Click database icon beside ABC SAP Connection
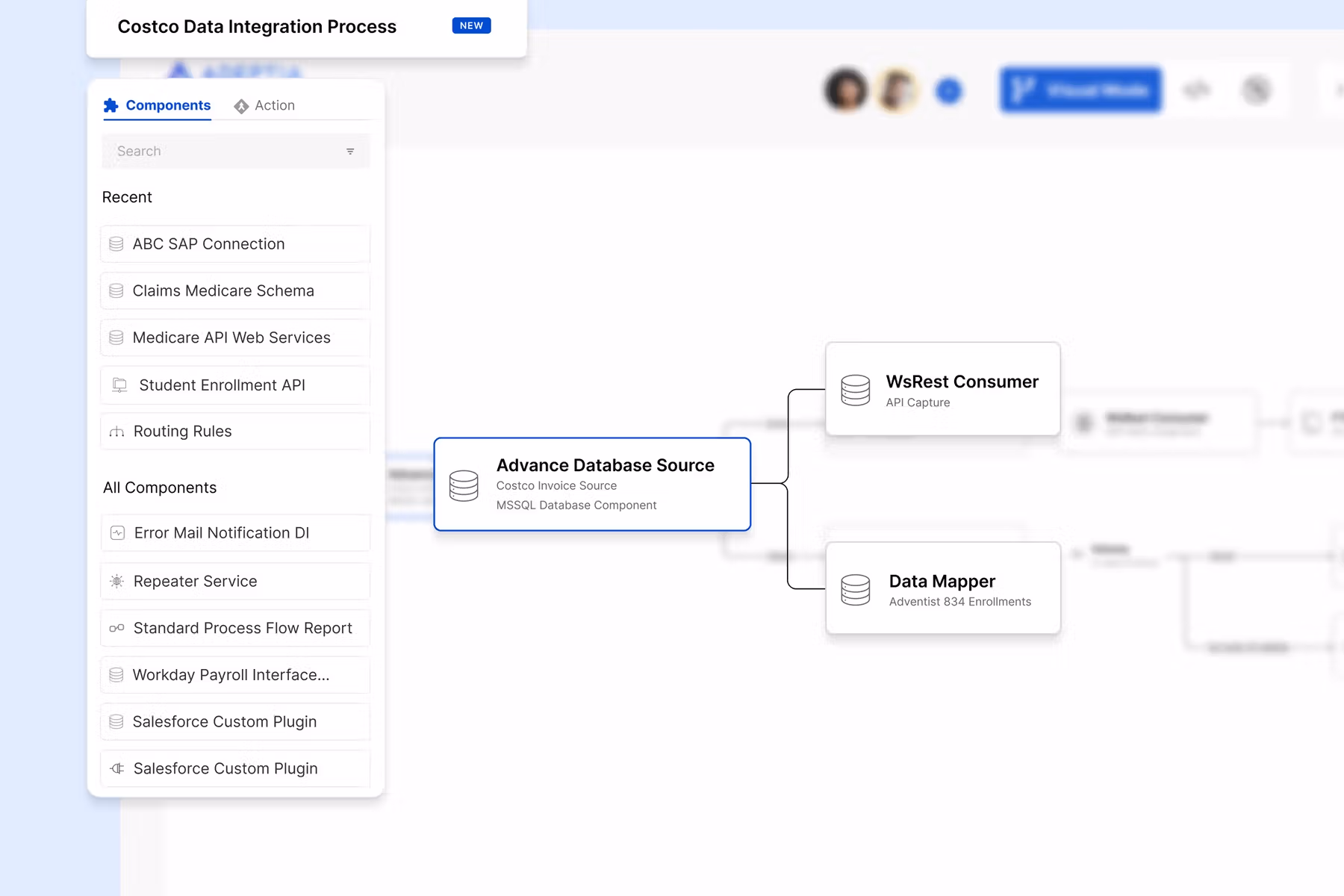This screenshot has width=1344, height=896. click(116, 244)
